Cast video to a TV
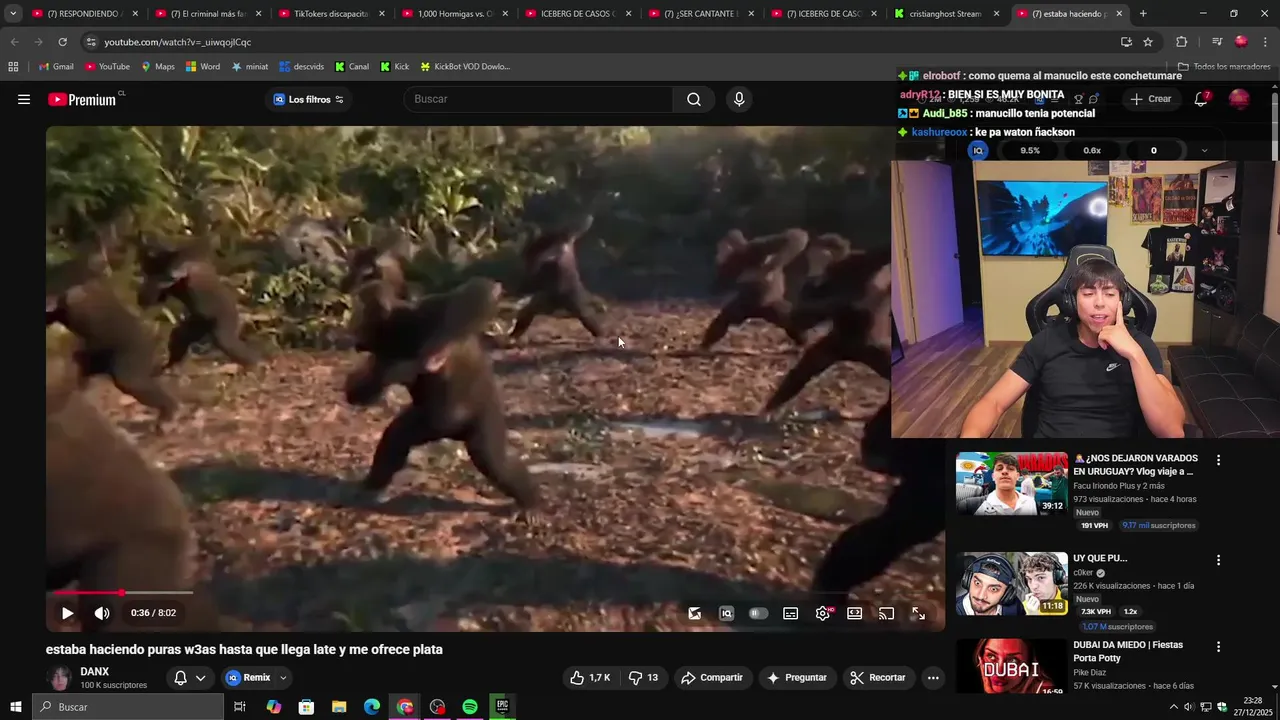The width and height of the screenshot is (1280, 720). point(887,613)
